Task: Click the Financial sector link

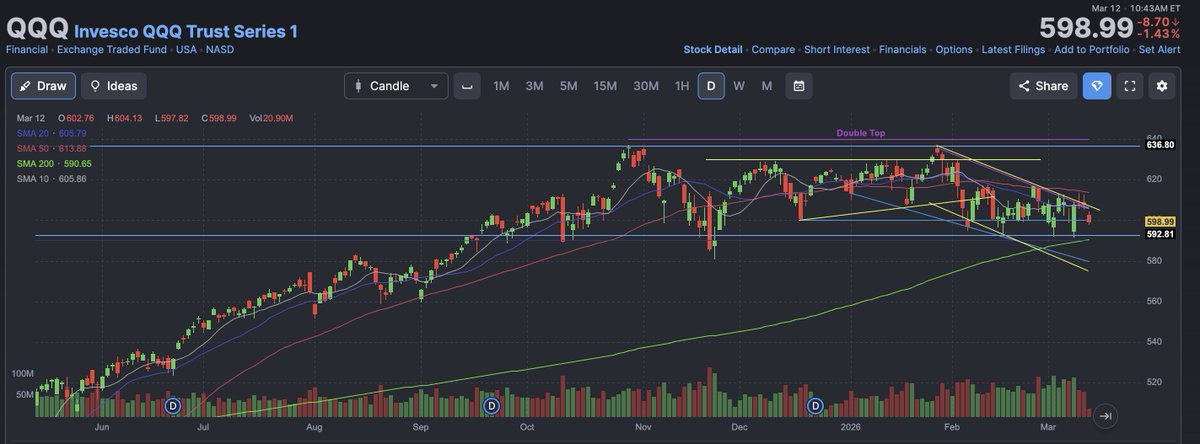Action: coord(27,49)
